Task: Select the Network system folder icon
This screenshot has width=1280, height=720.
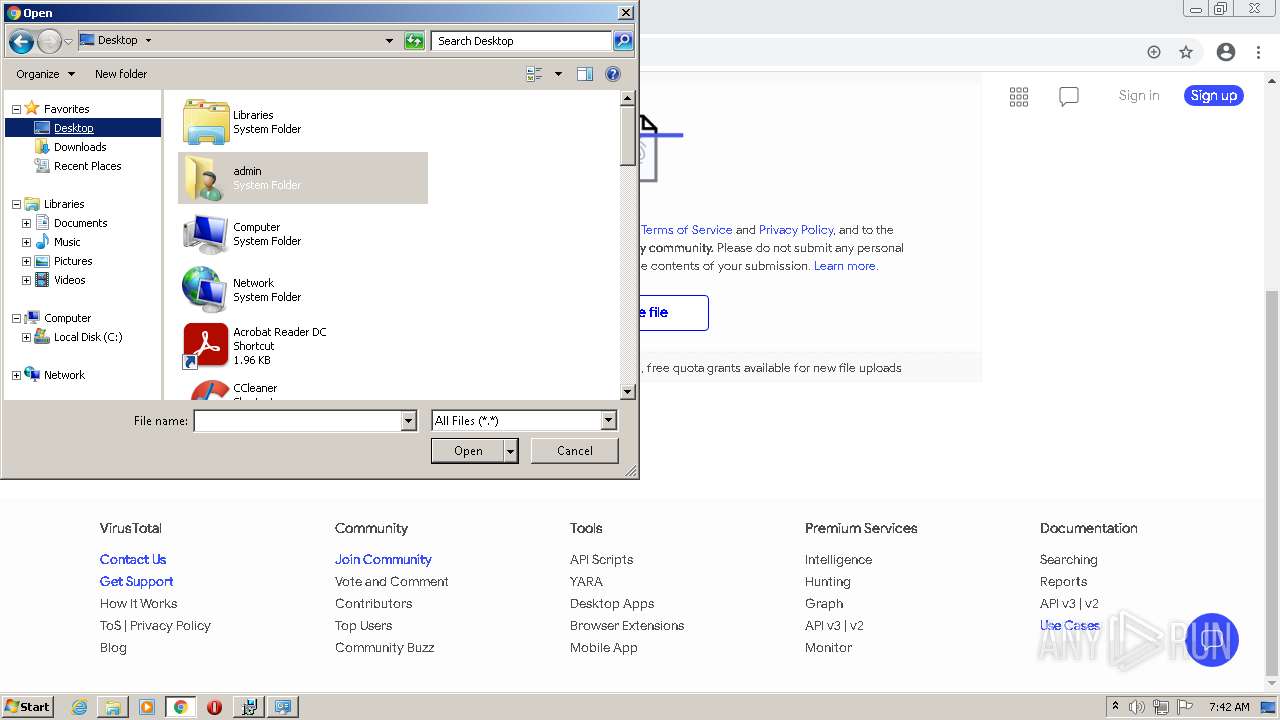Action: coord(206,290)
